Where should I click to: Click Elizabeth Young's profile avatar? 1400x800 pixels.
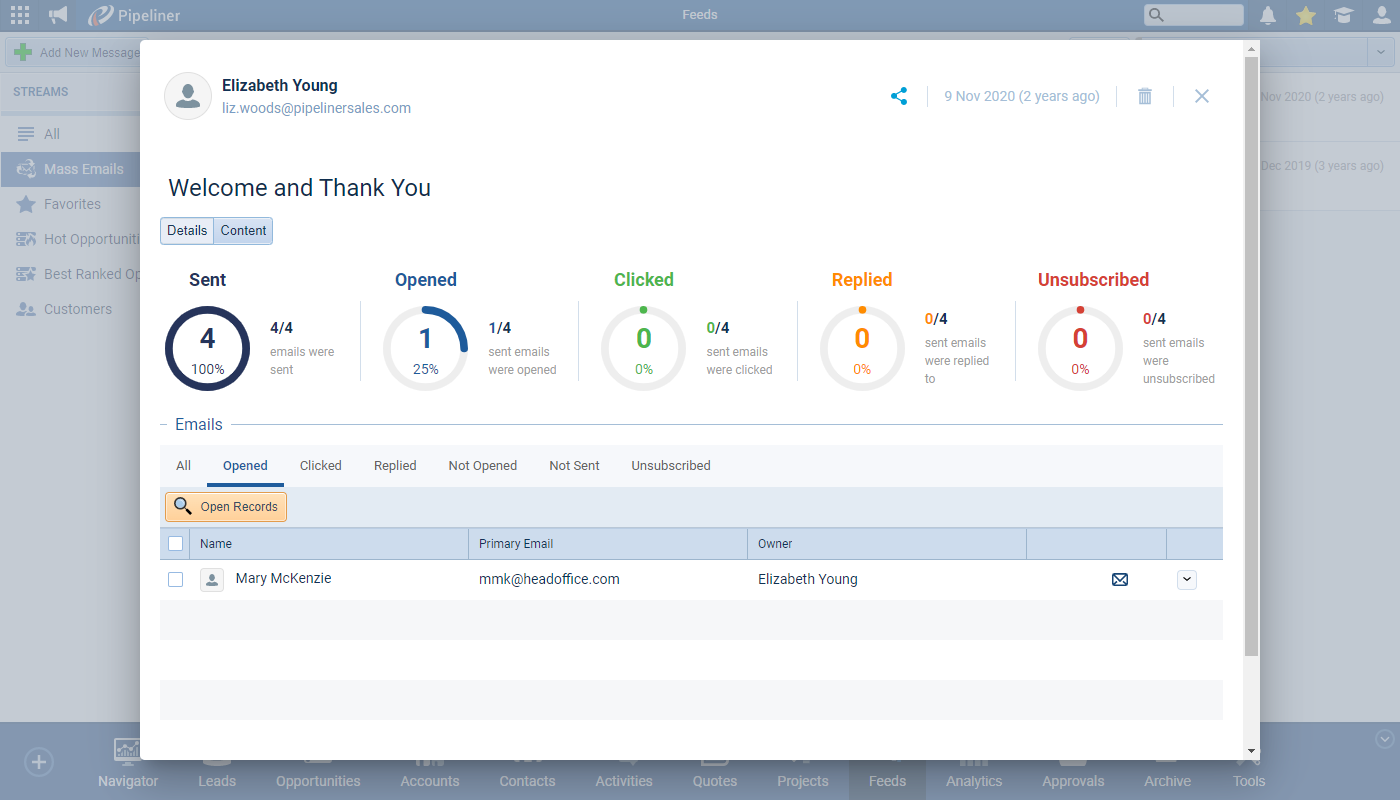(187, 96)
